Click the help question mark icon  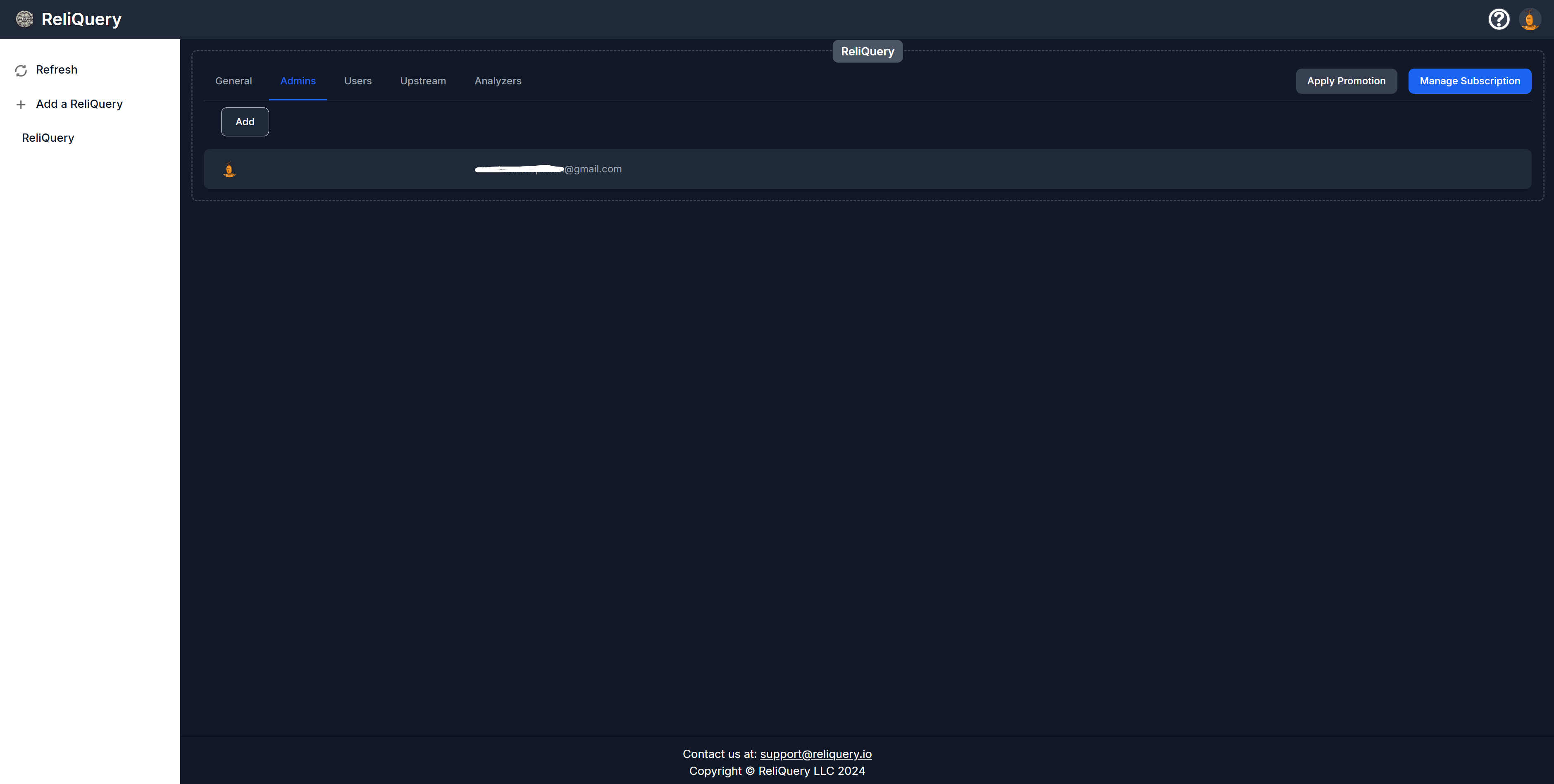pos(1499,19)
